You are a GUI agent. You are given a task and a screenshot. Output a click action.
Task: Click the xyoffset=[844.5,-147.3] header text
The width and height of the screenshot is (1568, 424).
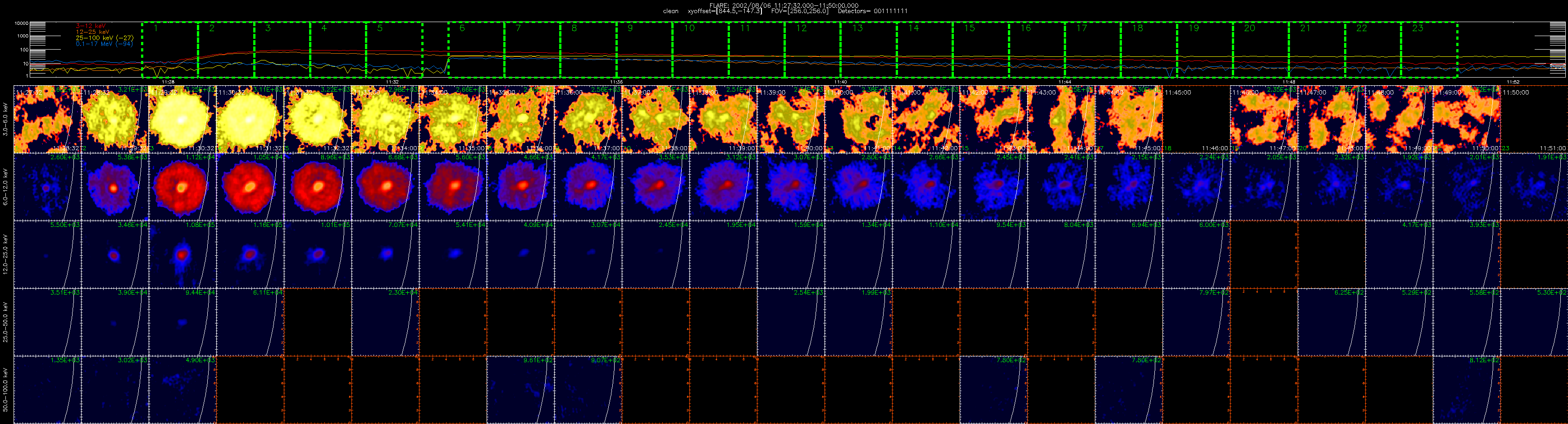pyautogui.click(x=725, y=12)
